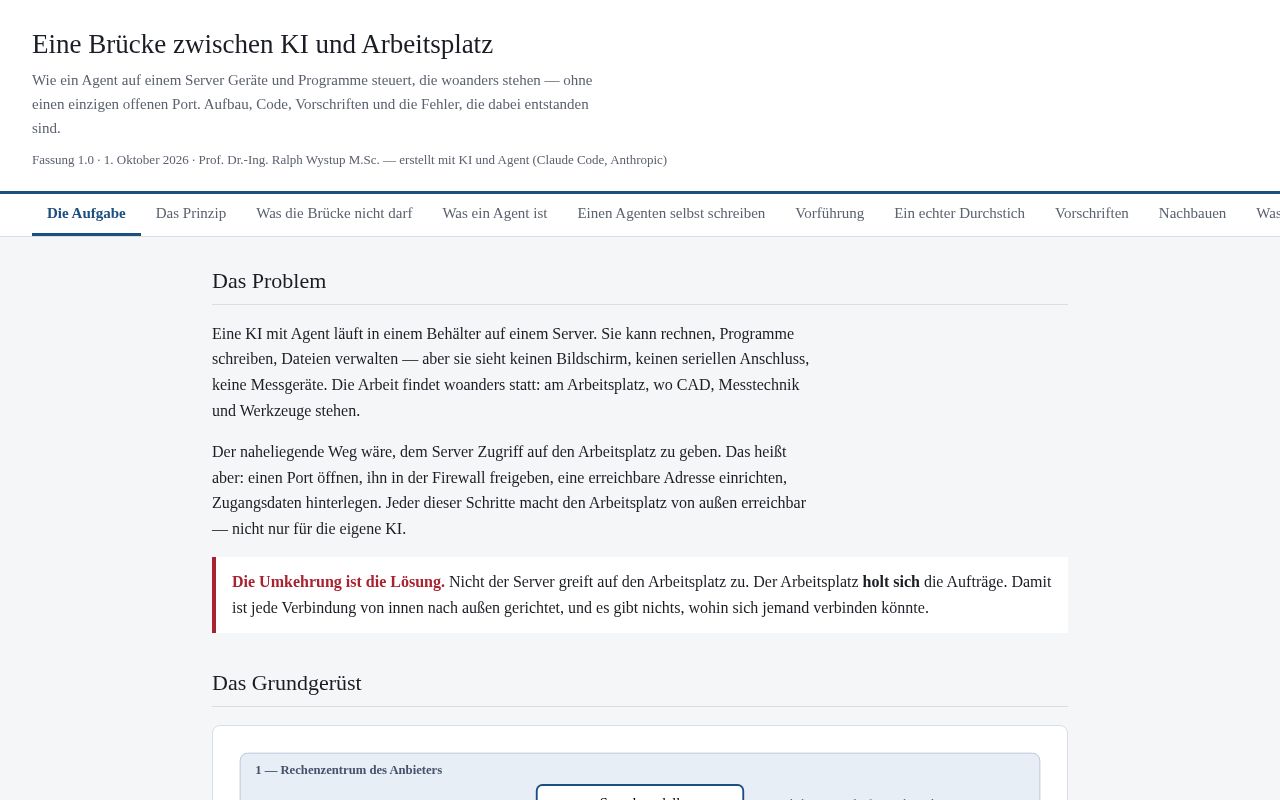Click the version line 'Fassung 1.0 · 1. Oktober 2026'
The image size is (1280, 800).
[349, 160]
